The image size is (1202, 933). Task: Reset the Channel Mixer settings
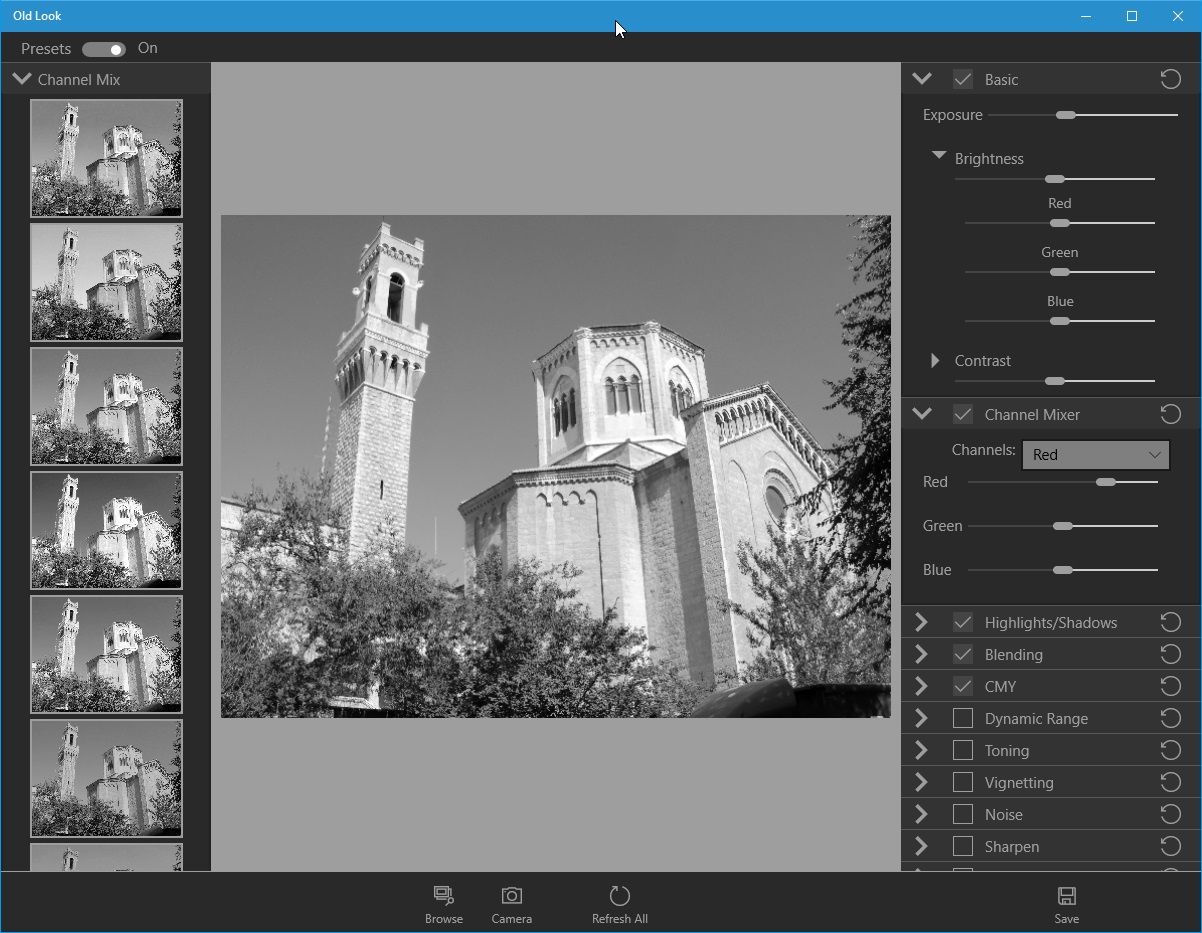point(1170,414)
